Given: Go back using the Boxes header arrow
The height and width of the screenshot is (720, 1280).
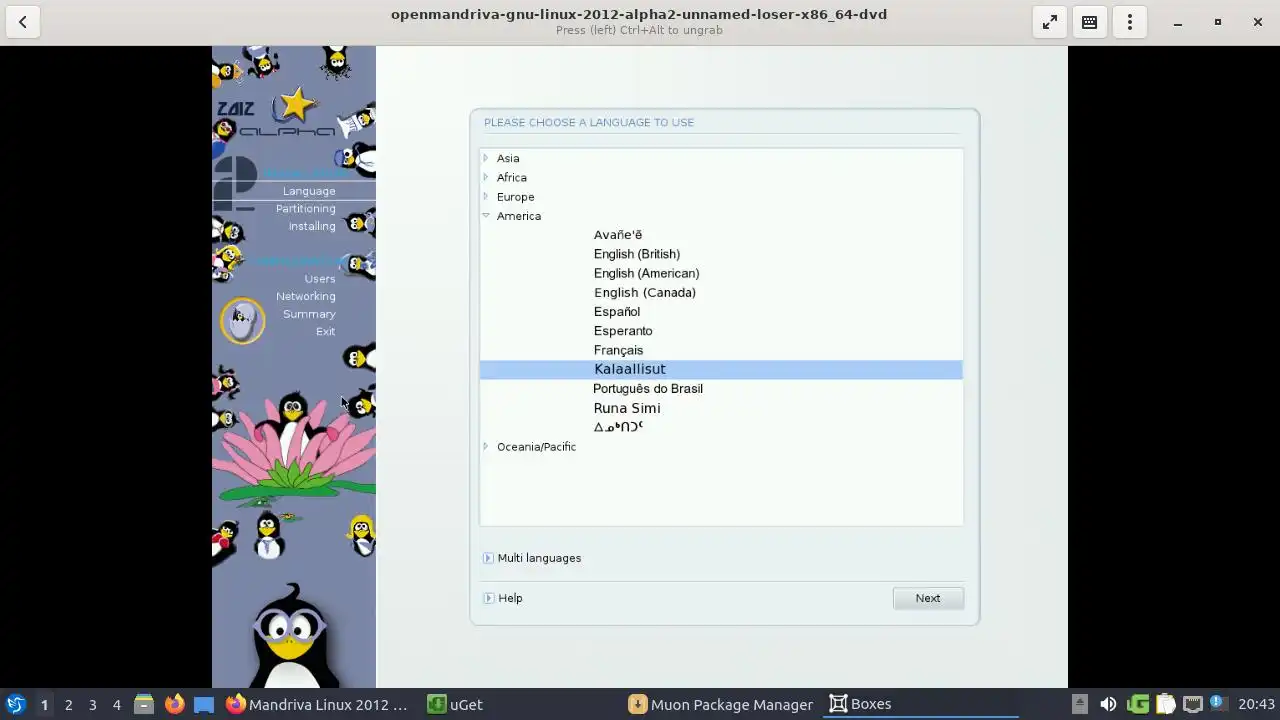Looking at the screenshot, I should pyautogui.click(x=22, y=22).
